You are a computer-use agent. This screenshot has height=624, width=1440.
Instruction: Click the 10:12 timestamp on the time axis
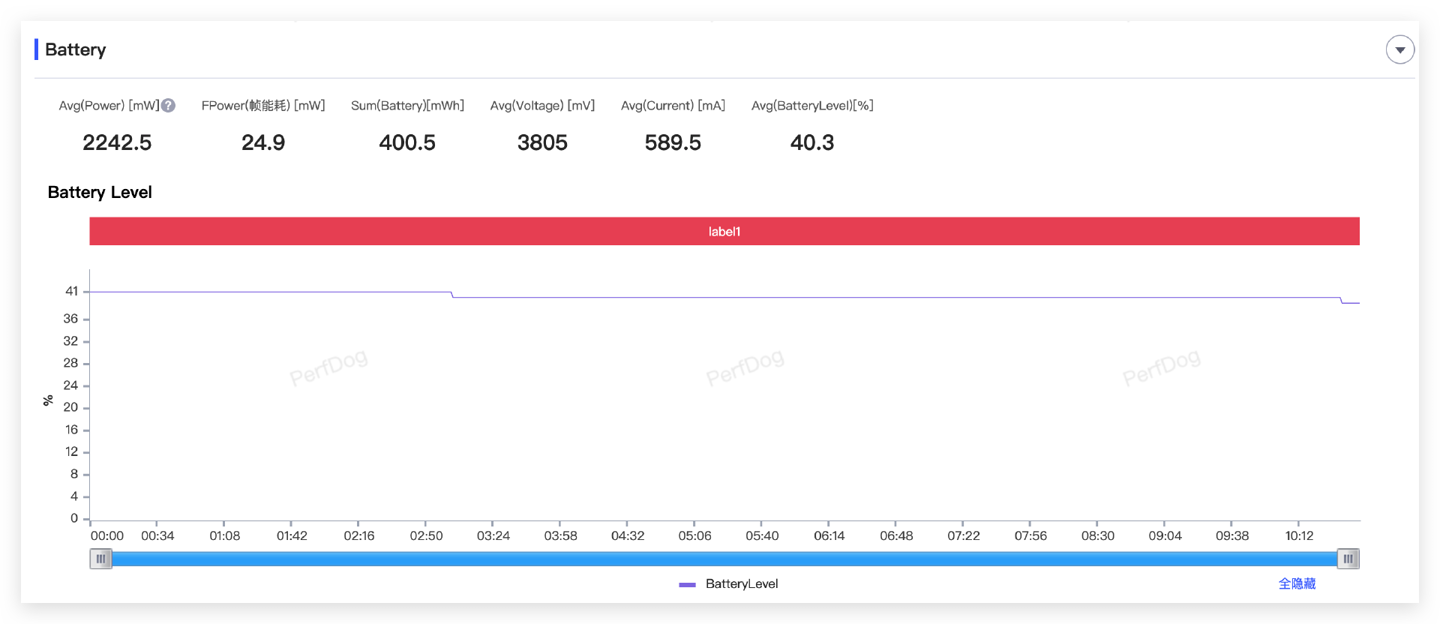pyautogui.click(x=1299, y=536)
